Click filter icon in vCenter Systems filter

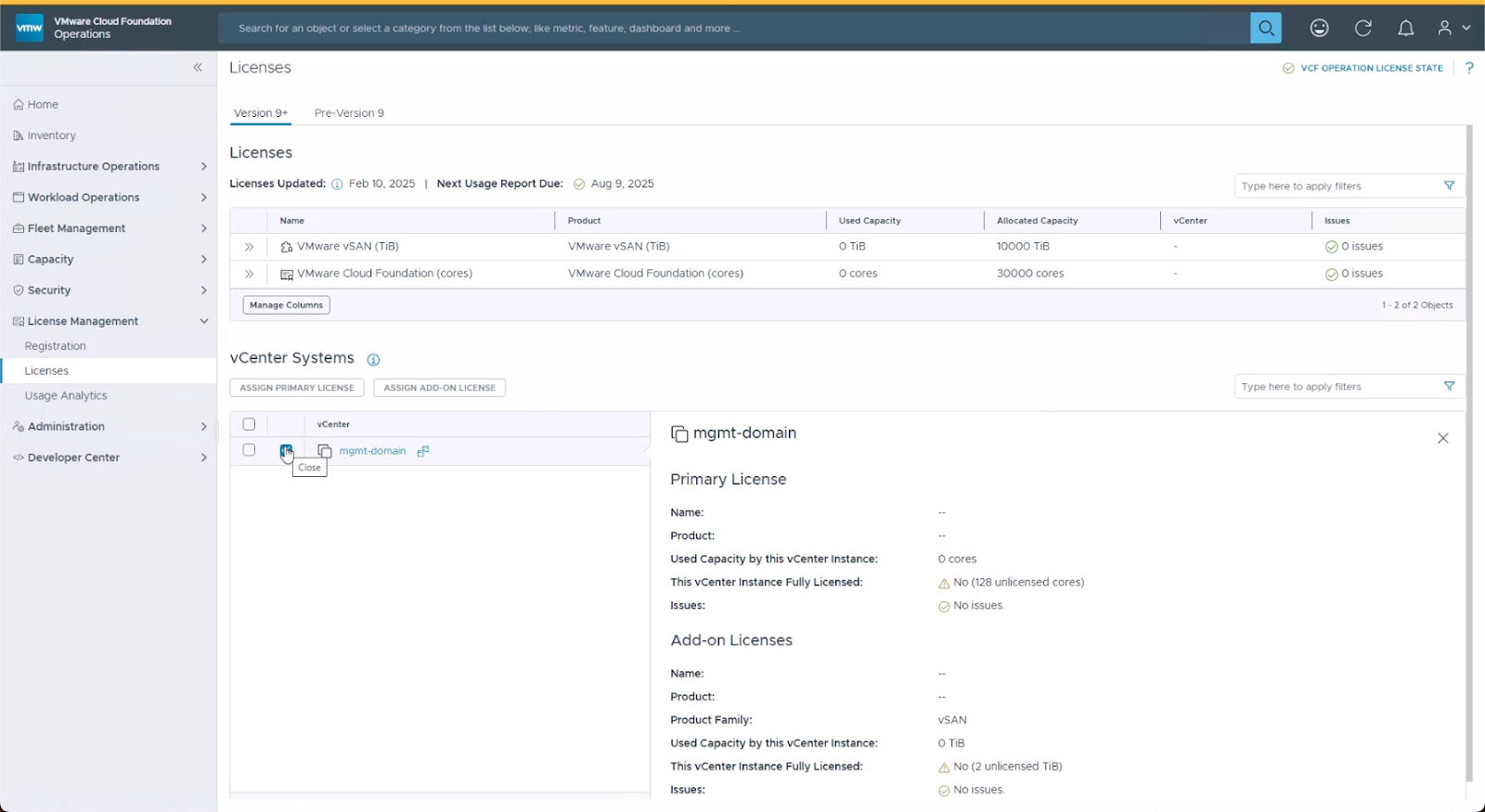[1449, 386]
